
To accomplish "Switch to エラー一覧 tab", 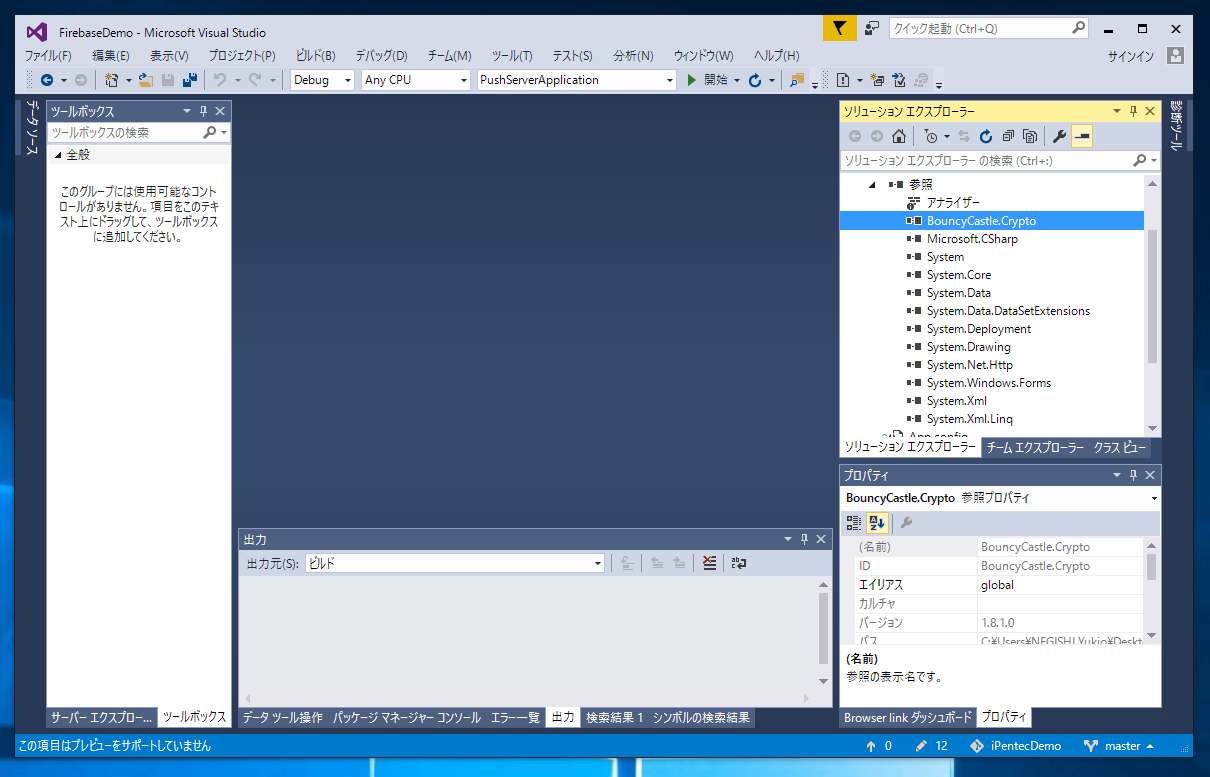I will [x=515, y=718].
